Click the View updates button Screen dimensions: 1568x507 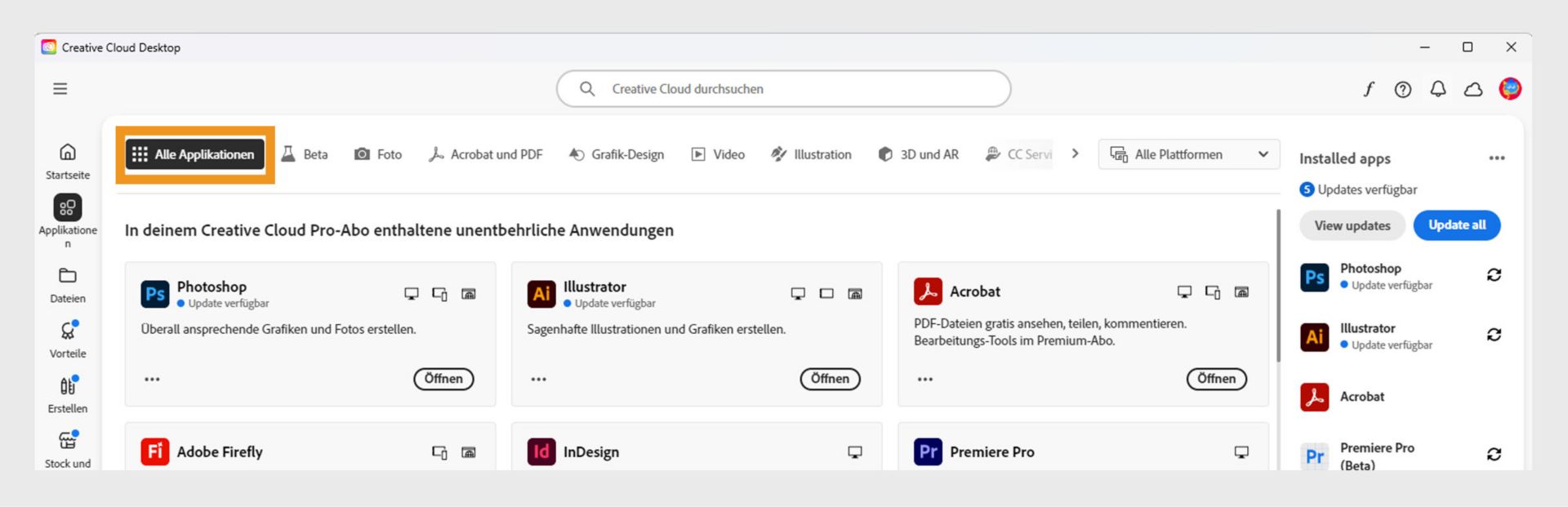click(x=1352, y=225)
